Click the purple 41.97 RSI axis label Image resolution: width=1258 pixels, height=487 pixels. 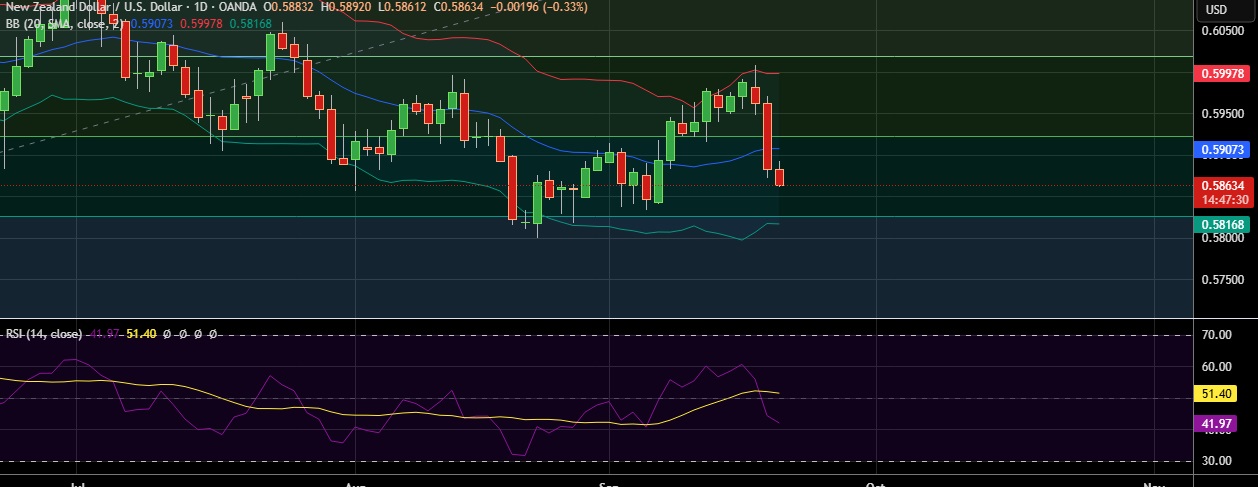1223,424
